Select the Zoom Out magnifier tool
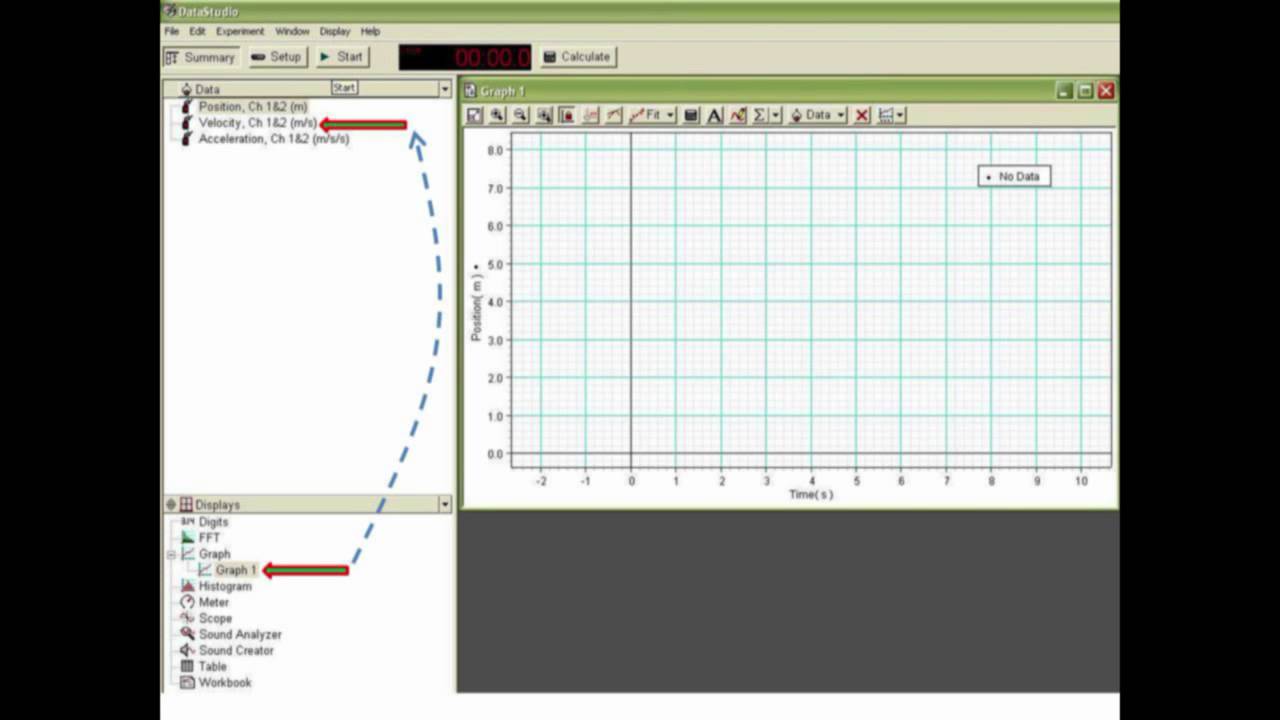The width and height of the screenshot is (1280, 720). (x=520, y=115)
